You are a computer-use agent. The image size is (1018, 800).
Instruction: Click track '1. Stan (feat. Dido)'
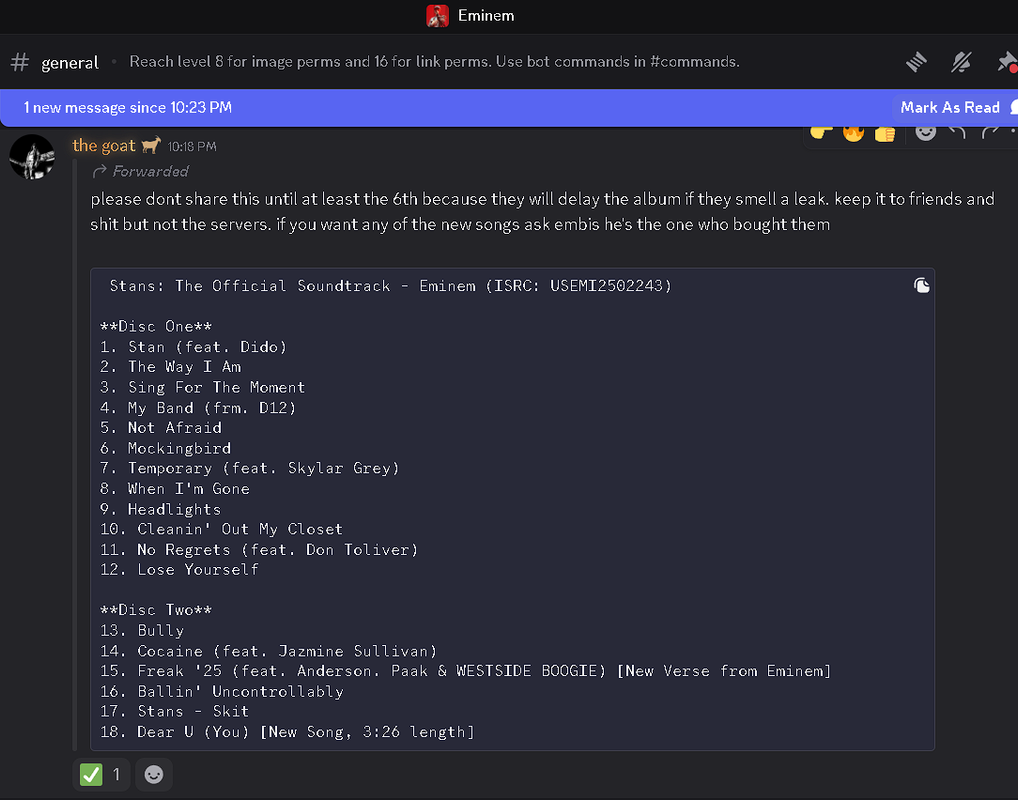tap(193, 347)
